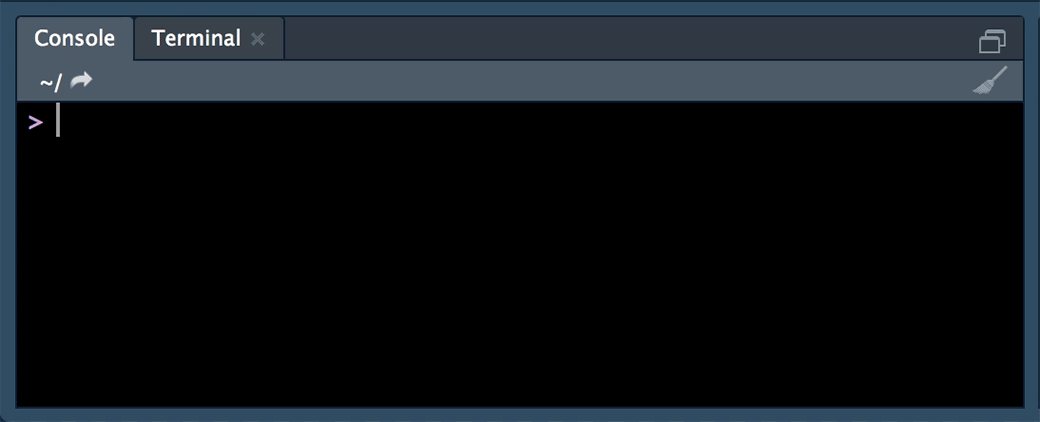Select the Console tab

point(75,38)
